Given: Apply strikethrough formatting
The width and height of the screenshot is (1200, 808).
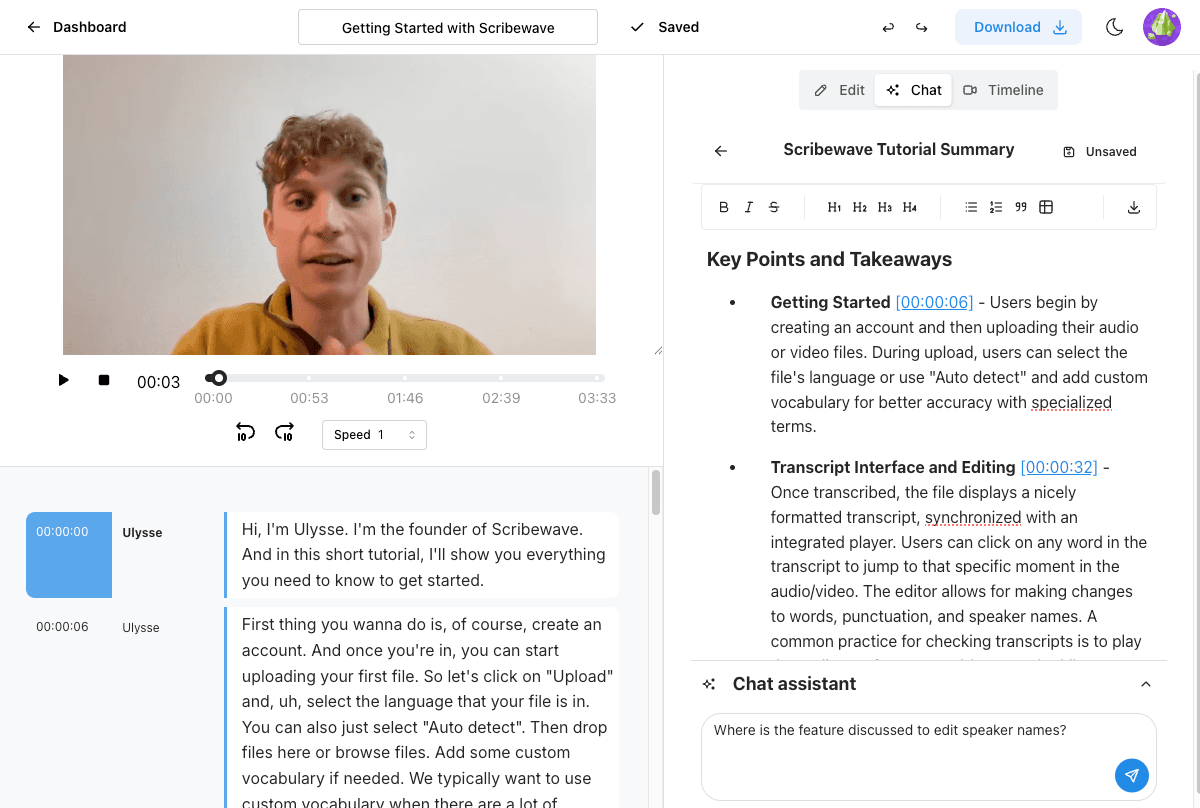Looking at the screenshot, I should [773, 207].
